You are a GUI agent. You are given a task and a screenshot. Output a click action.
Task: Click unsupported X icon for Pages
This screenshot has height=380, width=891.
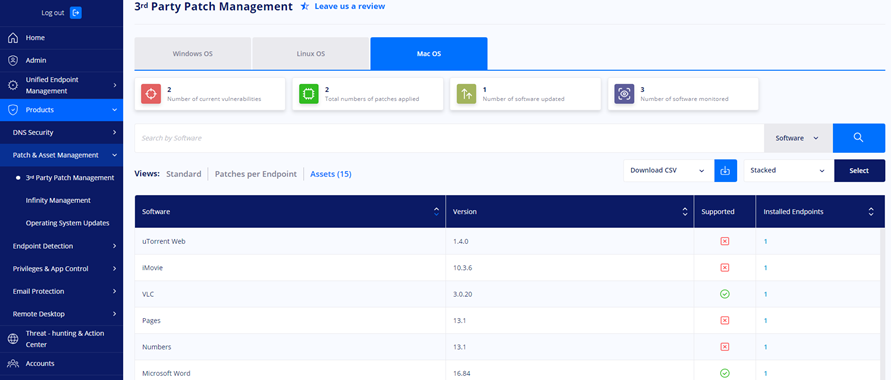(x=725, y=320)
